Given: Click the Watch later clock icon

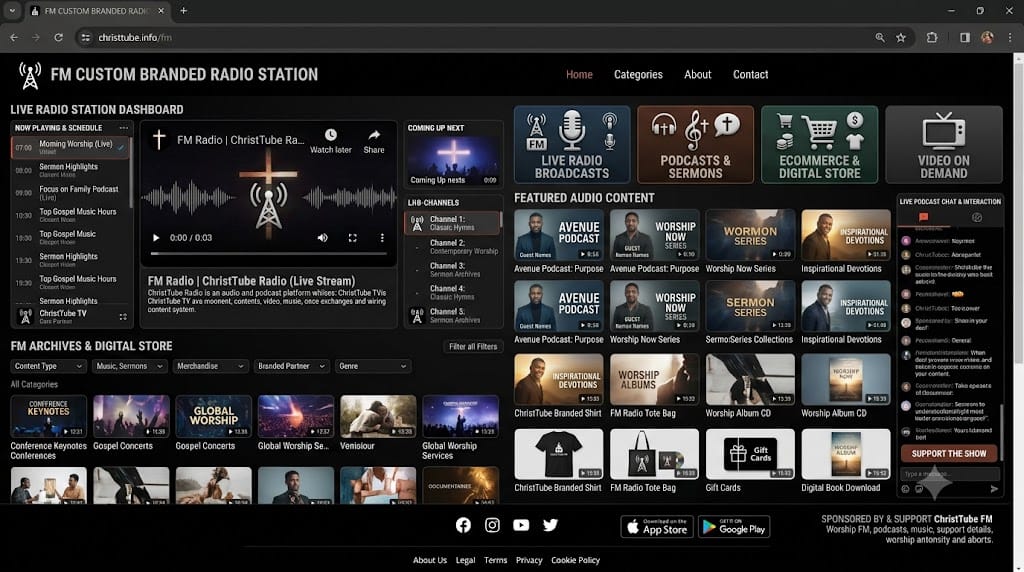Looking at the screenshot, I should click(330, 135).
